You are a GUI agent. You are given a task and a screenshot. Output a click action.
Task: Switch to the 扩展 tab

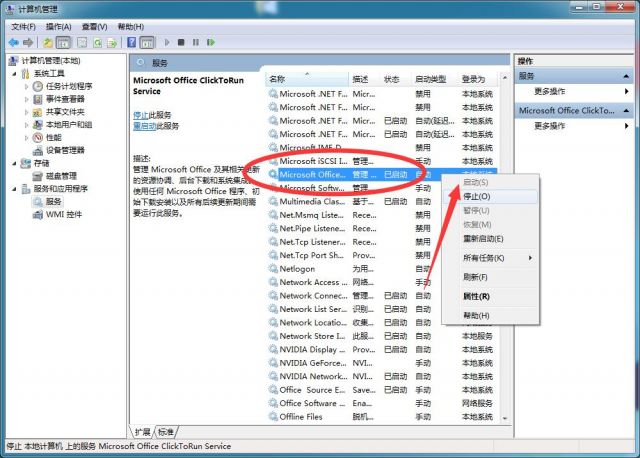click(x=142, y=431)
